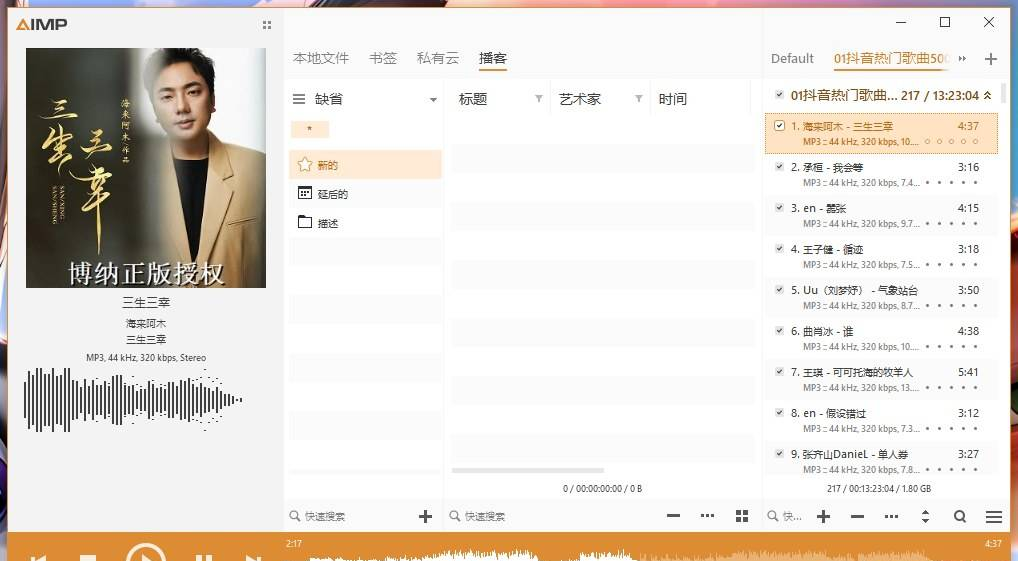Click the layout dots icon beside AIMP logo
The width and height of the screenshot is (1018, 561).
(266, 25)
